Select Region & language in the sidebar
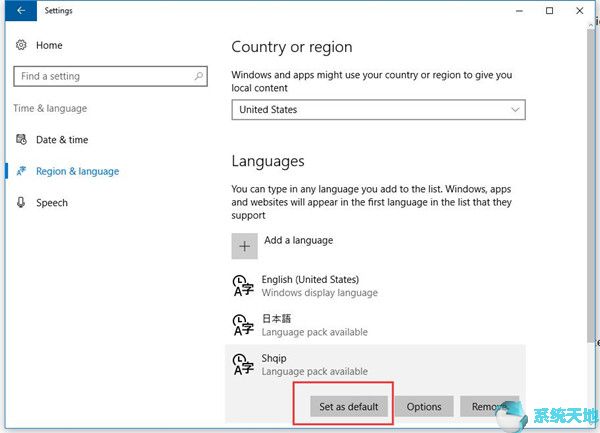This screenshot has height=433, width=600. [77, 171]
